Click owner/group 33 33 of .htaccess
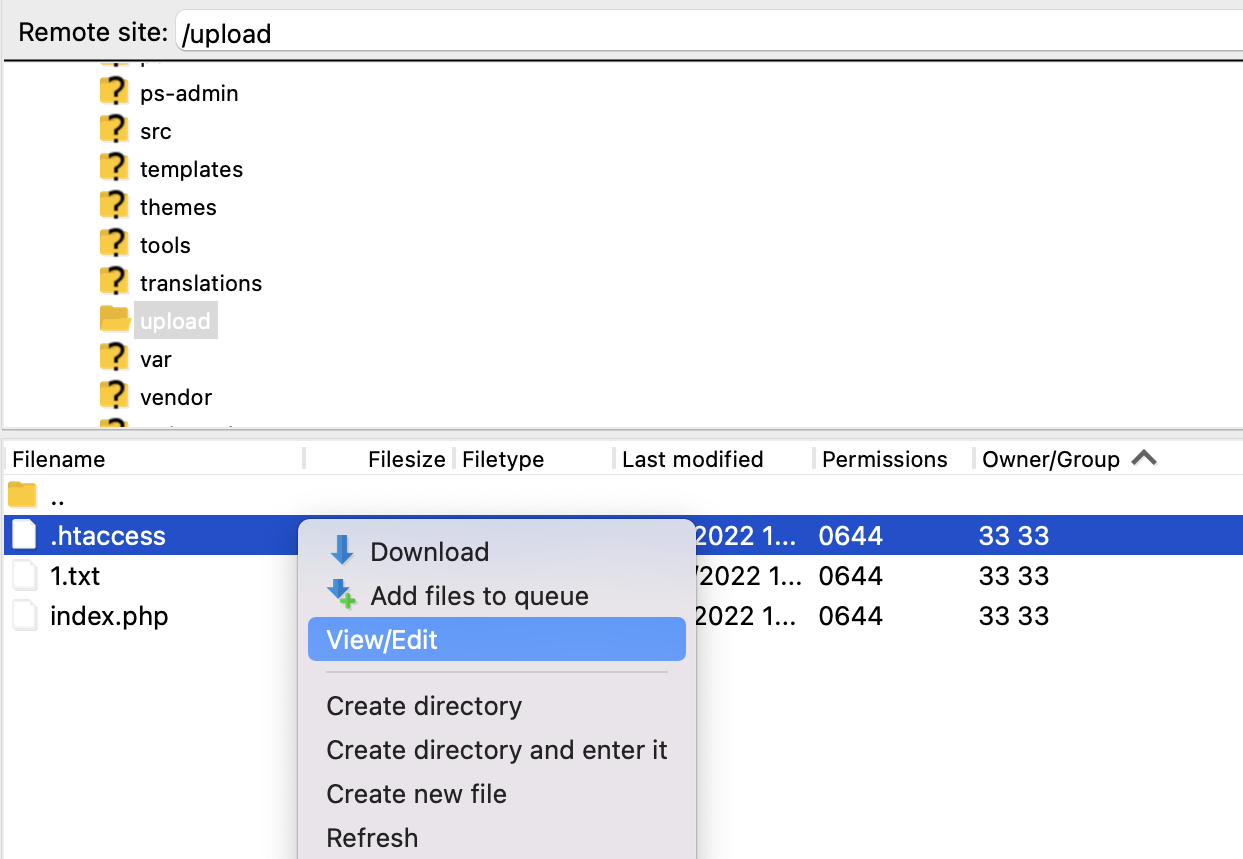 pos(1014,536)
